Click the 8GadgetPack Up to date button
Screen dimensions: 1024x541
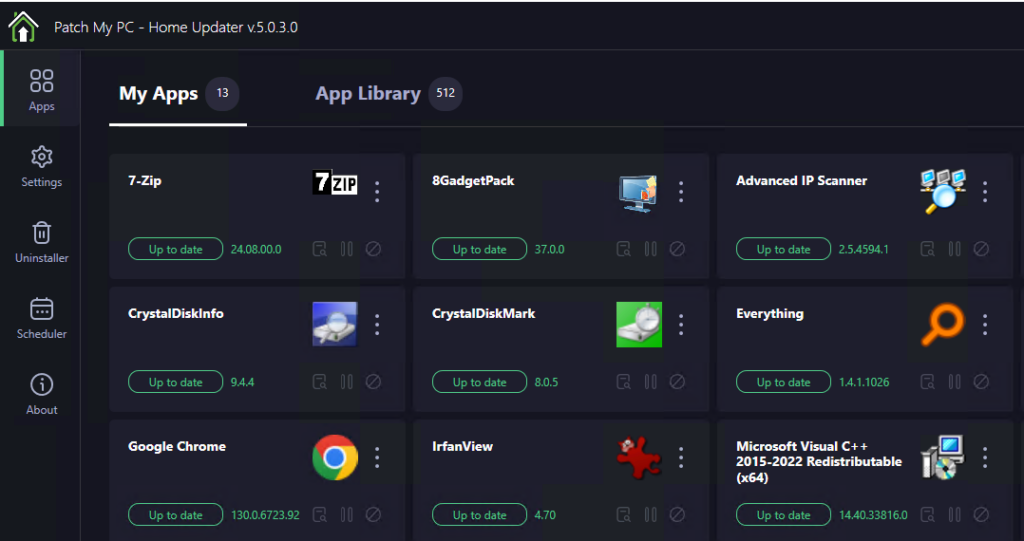(x=479, y=249)
